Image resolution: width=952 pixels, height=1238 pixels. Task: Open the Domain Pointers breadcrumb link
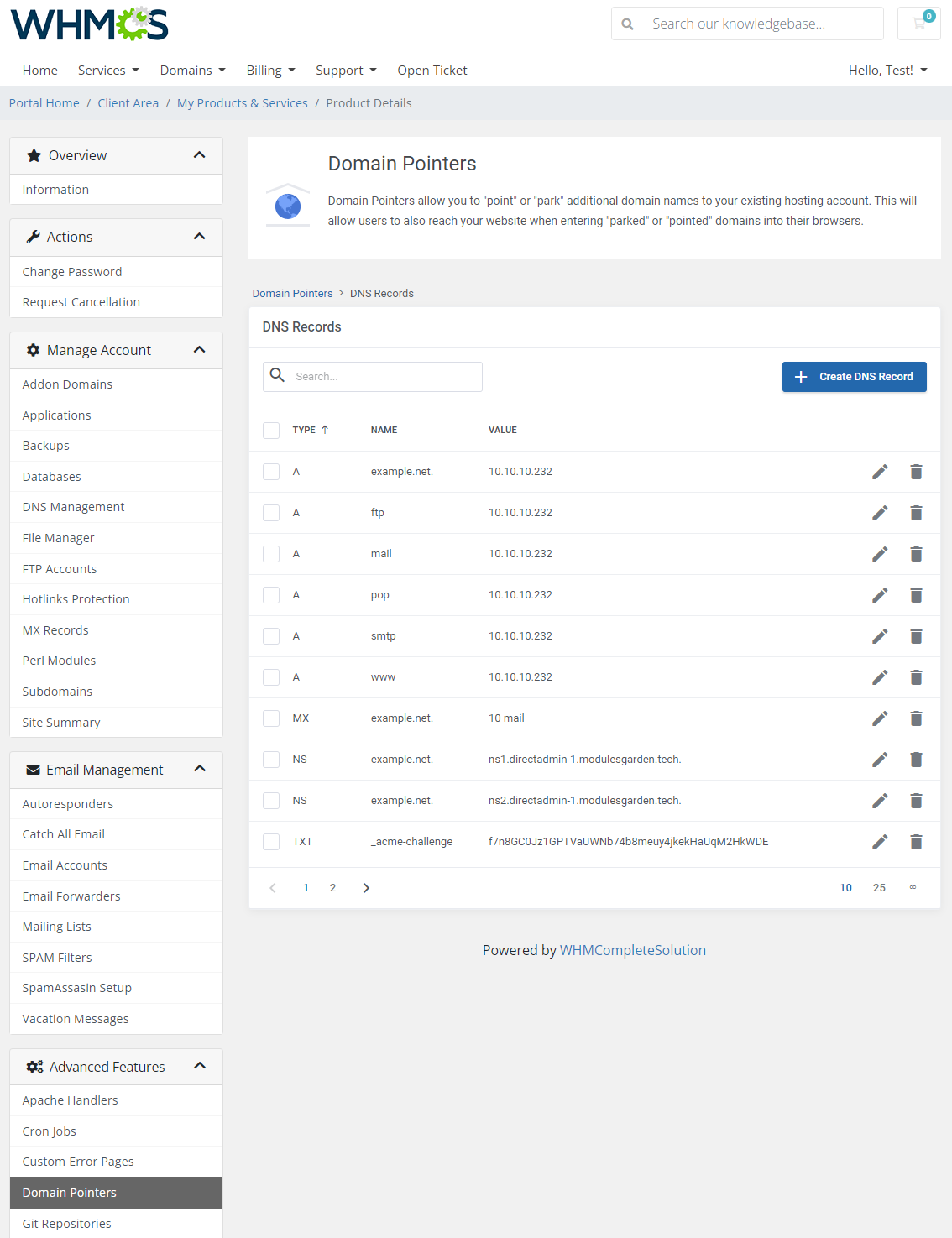pyautogui.click(x=292, y=293)
